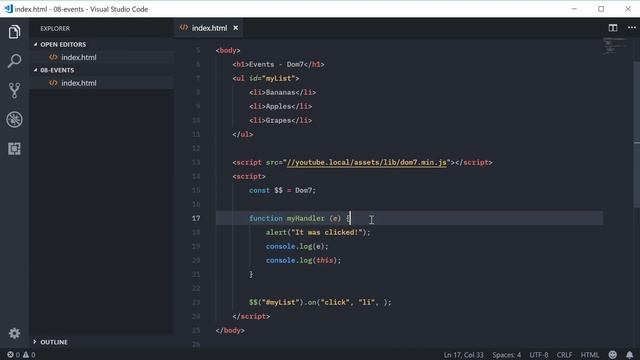Click the HTML file icon in the editor tab
640x360 pixels.
click(184, 28)
